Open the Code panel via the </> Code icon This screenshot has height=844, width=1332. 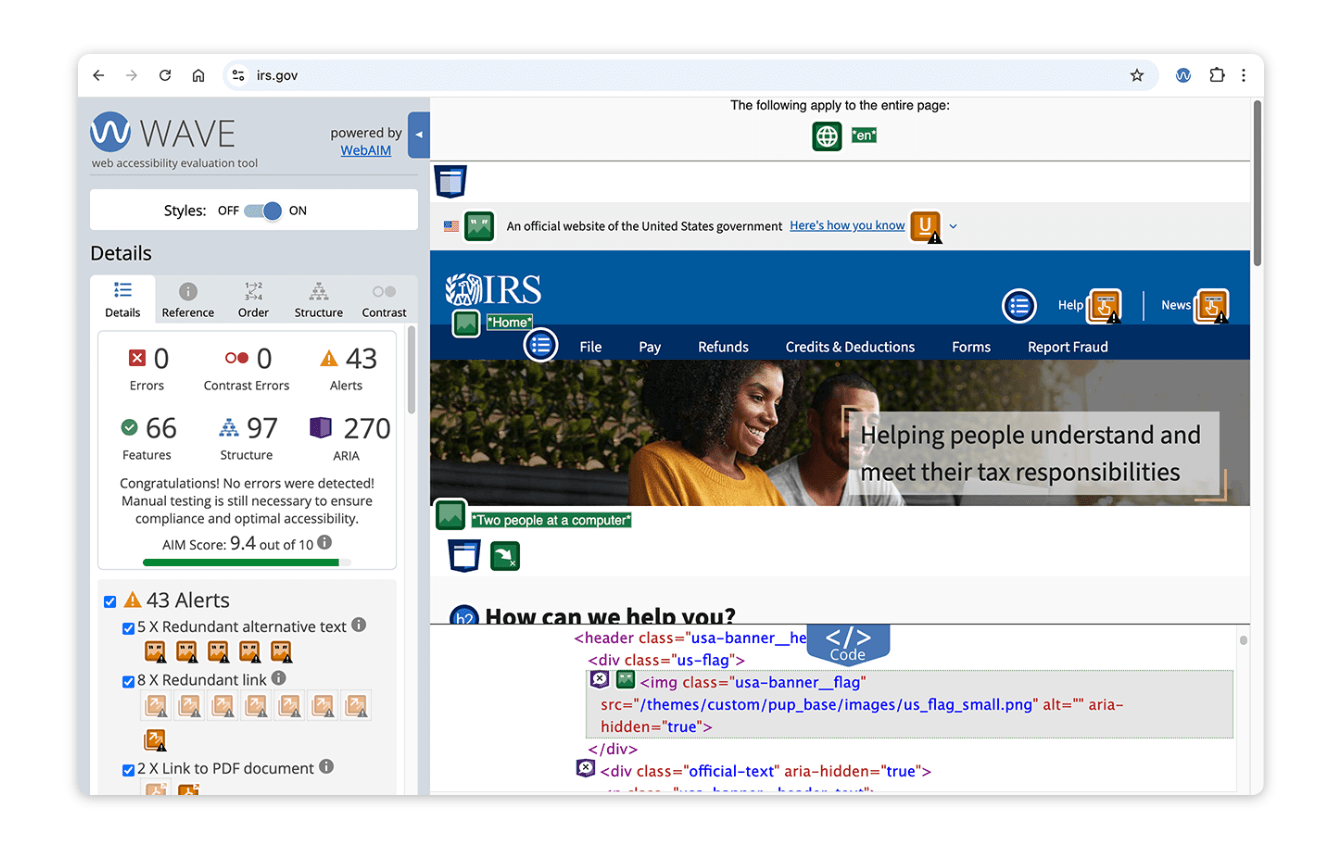(848, 641)
